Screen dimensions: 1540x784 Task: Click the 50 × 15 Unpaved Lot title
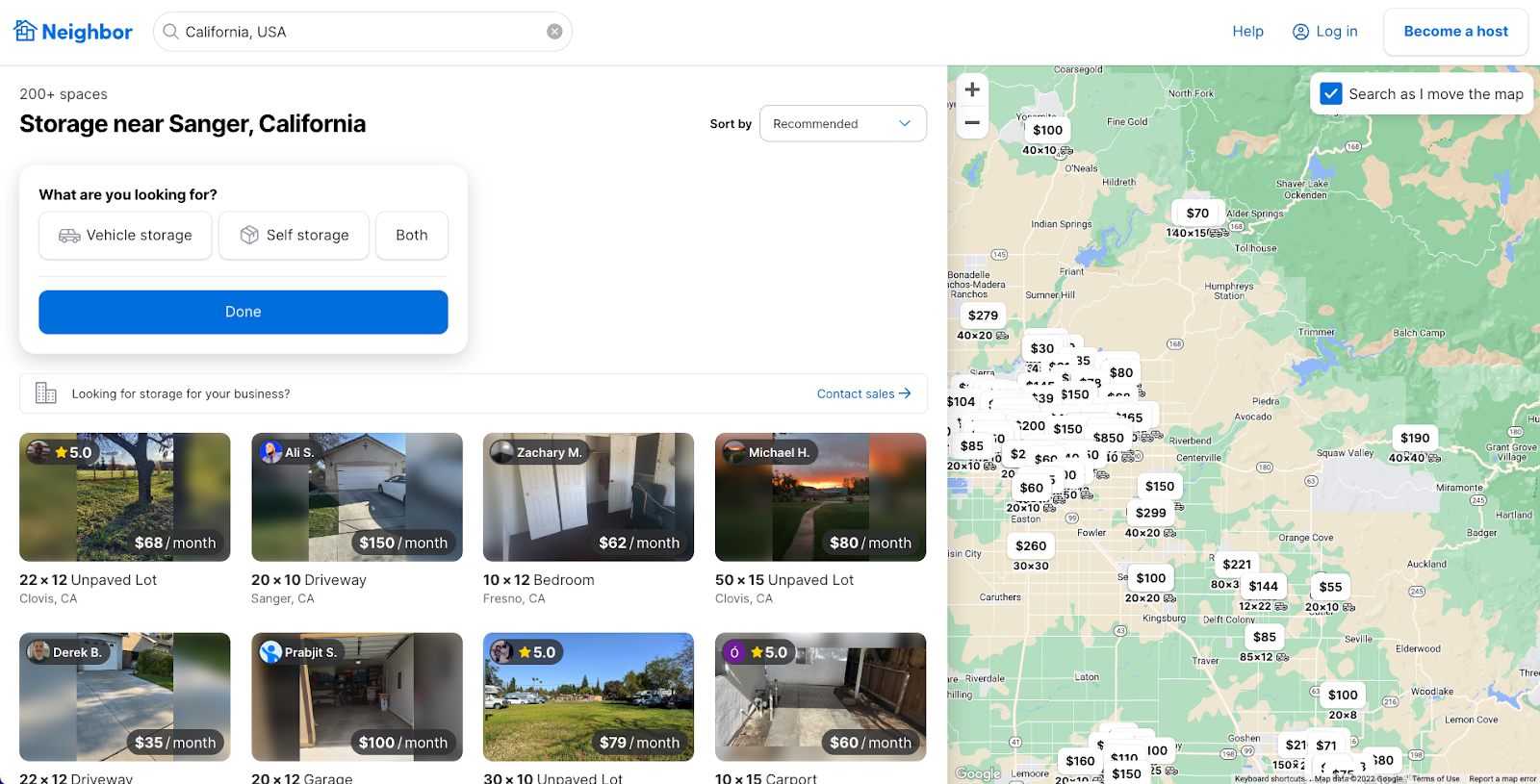pos(784,580)
